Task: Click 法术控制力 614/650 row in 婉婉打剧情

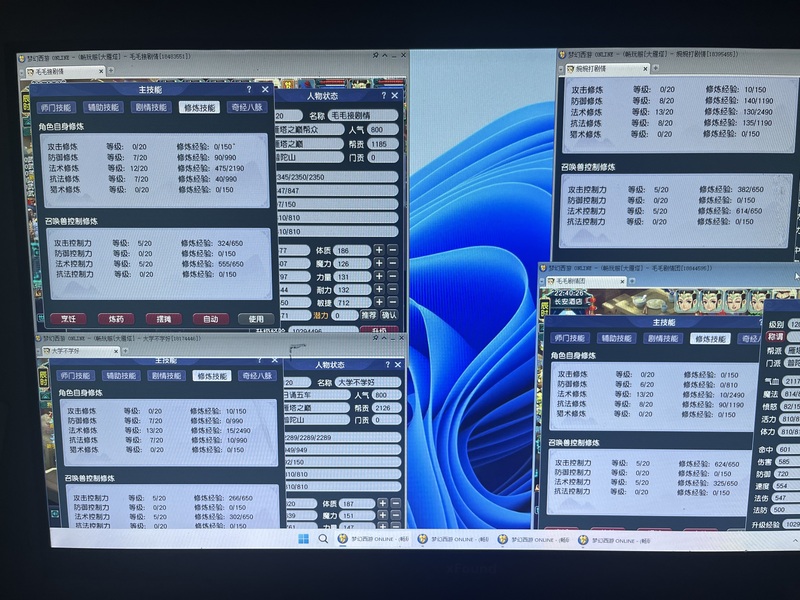Action: (x=665, y=211)
